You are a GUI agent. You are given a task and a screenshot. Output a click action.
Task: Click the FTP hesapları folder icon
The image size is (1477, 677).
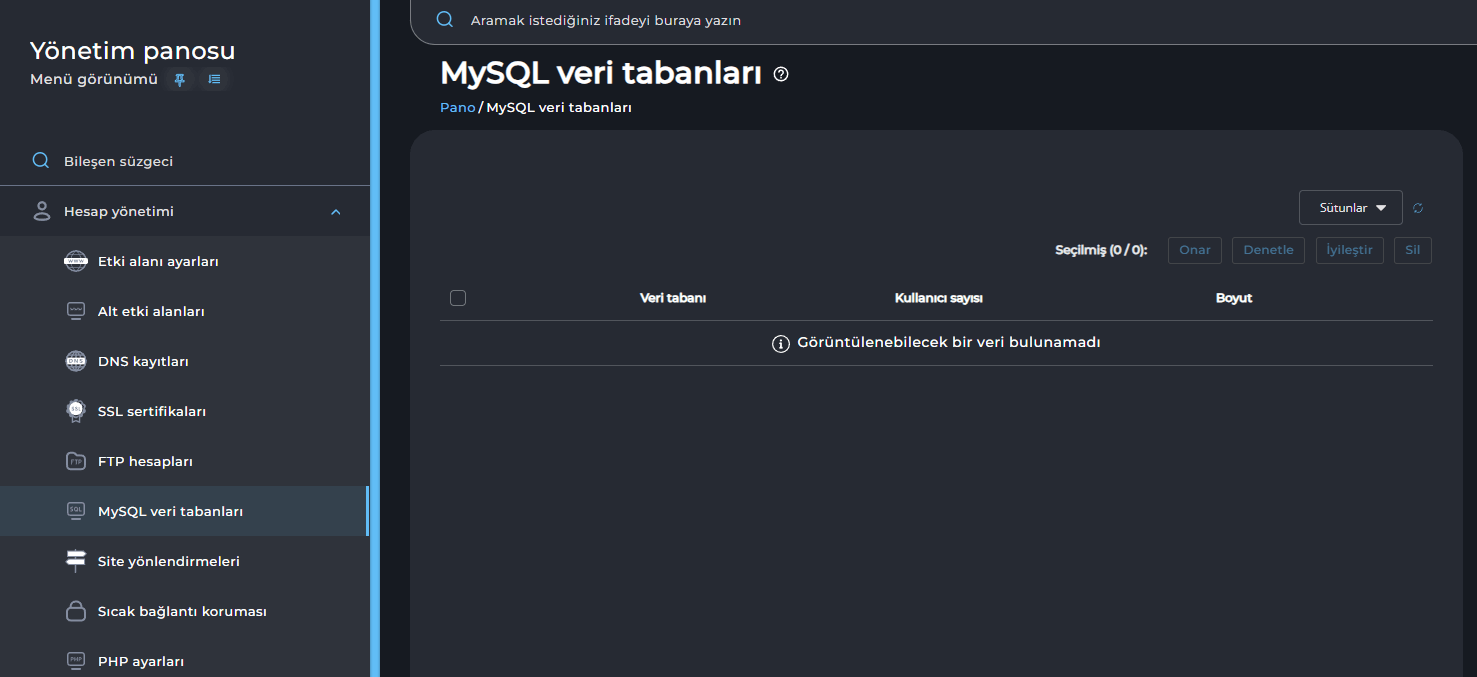coord(76,461)
